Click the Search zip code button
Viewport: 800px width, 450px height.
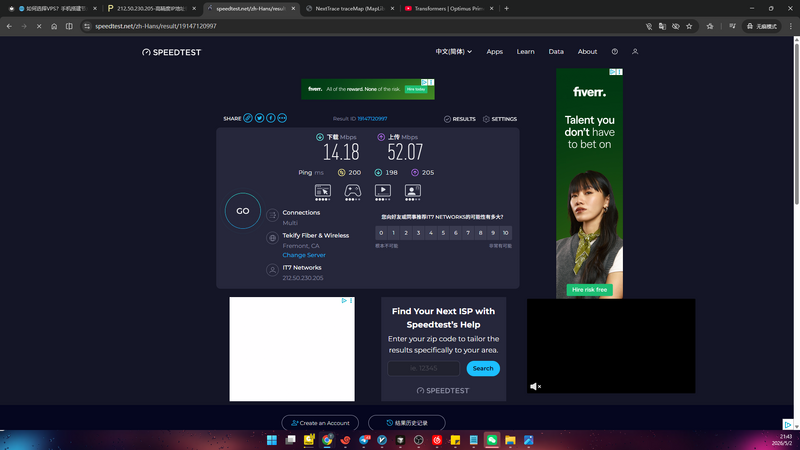(x=483, y=368)
